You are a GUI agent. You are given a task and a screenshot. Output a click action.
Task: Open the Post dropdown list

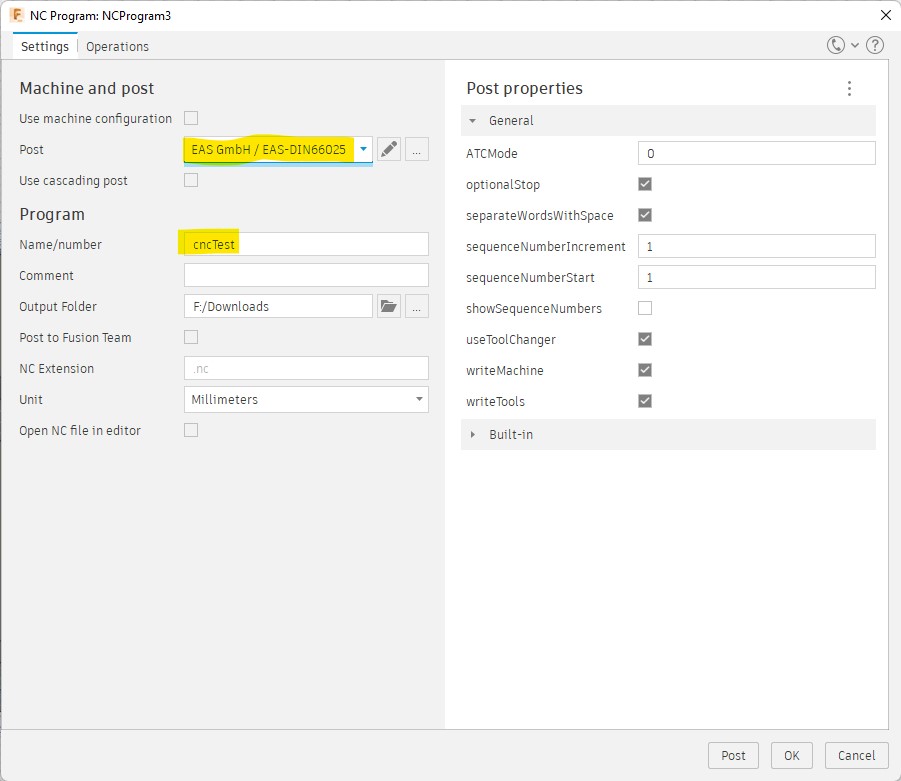[x=364, y=150]
